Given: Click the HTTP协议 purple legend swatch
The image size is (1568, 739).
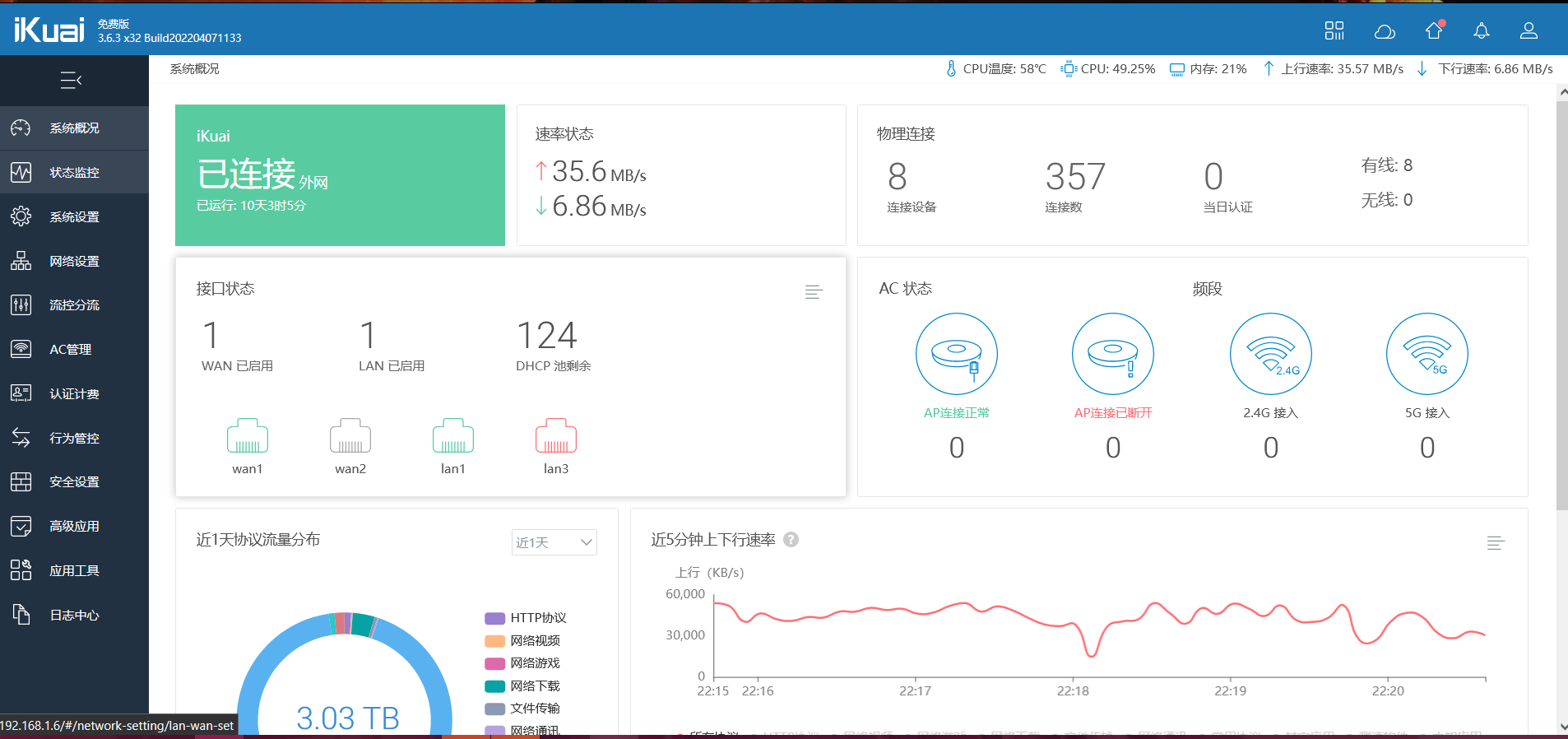Looking at the screenshot, I should 494,618.
